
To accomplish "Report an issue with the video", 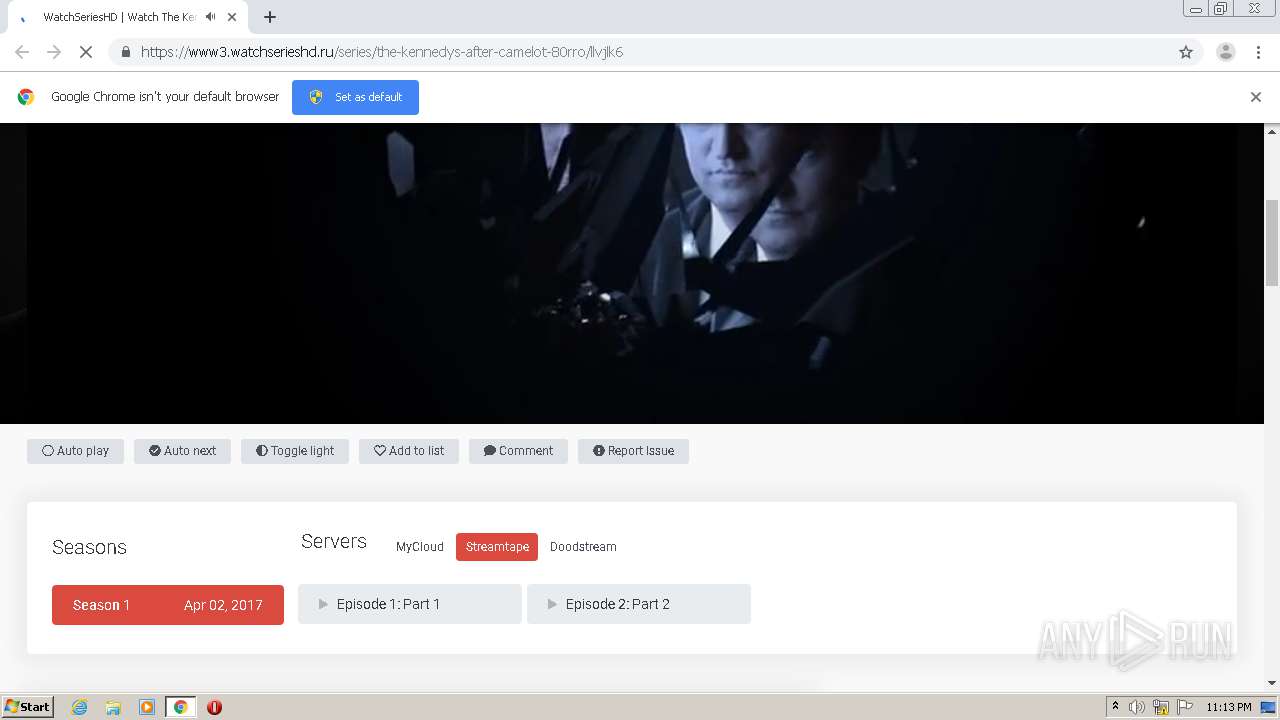I will coord(633,451).
